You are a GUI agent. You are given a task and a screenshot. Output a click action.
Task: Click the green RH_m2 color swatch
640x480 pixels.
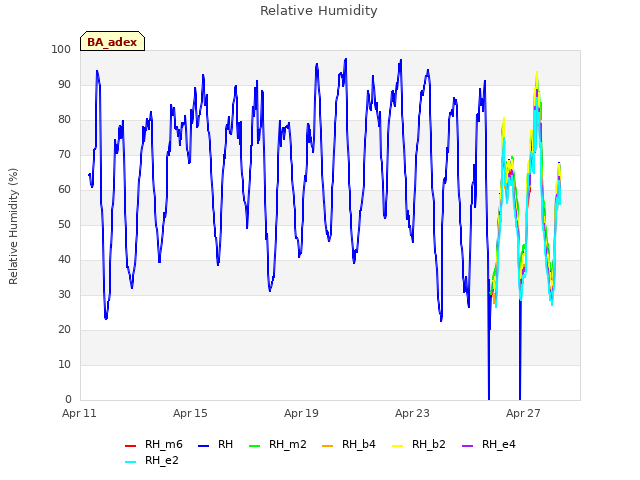click(254, 446)
